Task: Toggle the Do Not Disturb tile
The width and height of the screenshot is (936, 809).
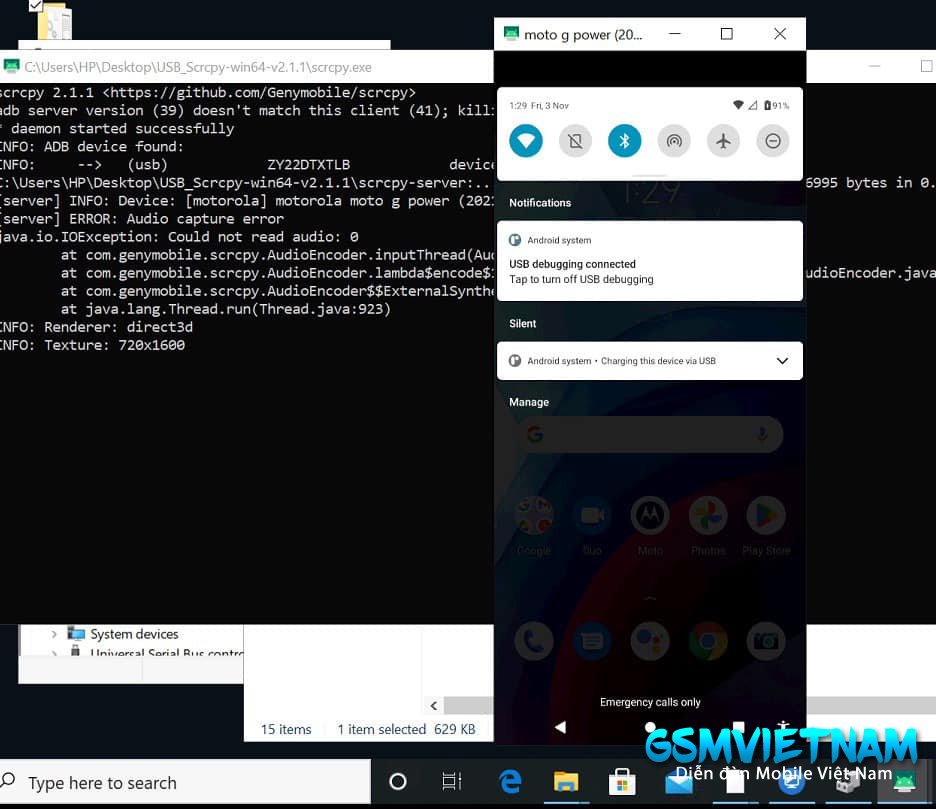Action: 773,141
